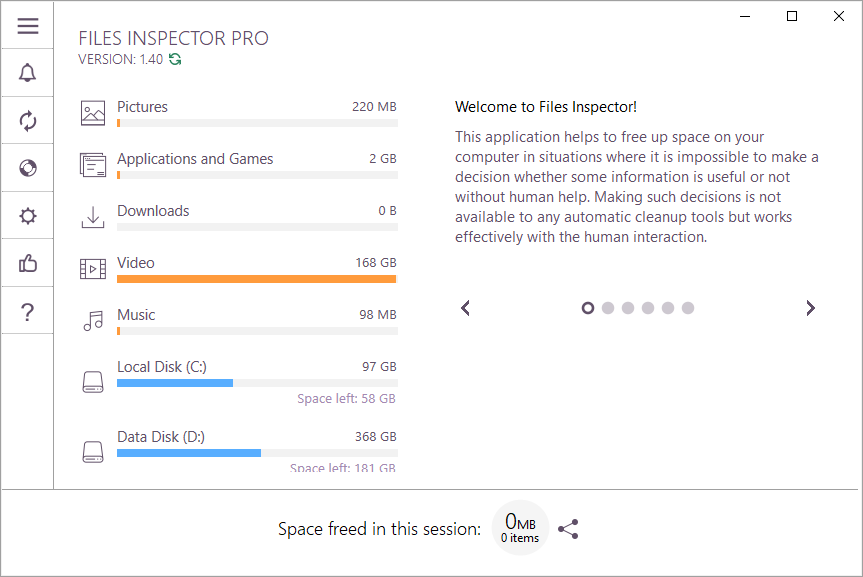The width and height of the screenshot is (863, 577).
Task: Open settings via the gear icon
Action: [28, 216]
